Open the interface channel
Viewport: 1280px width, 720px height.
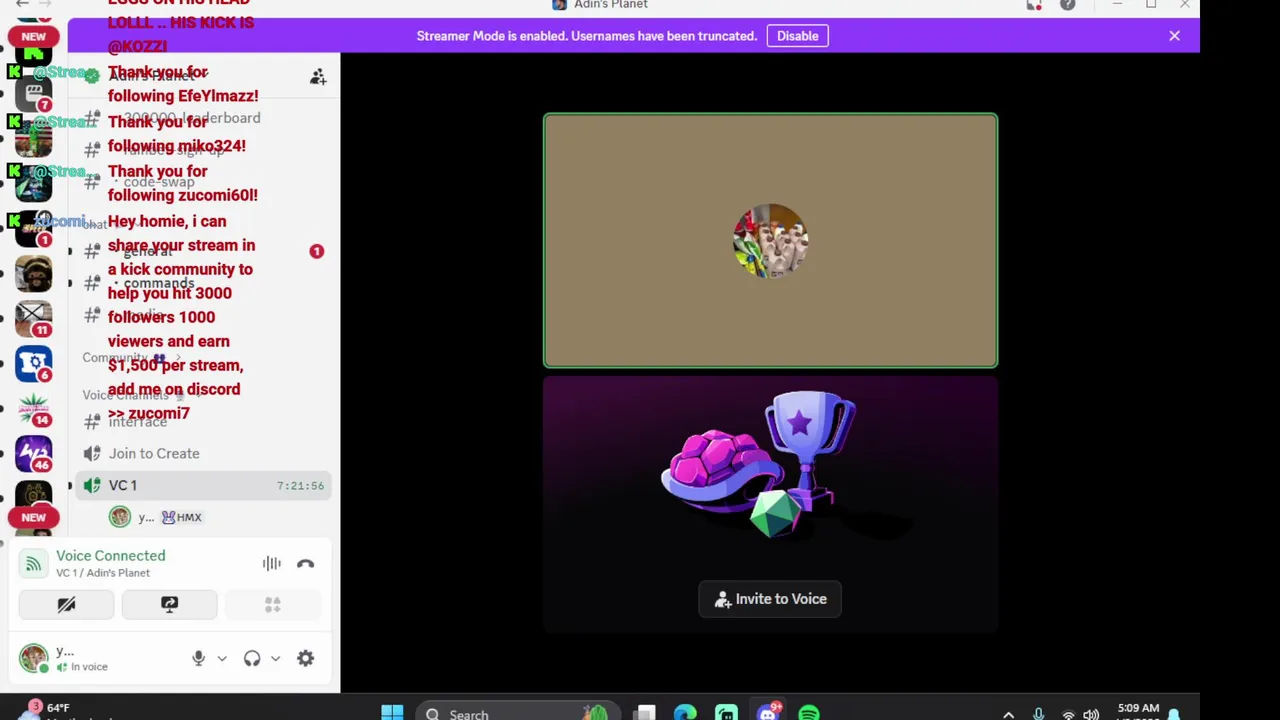[204, 421]
